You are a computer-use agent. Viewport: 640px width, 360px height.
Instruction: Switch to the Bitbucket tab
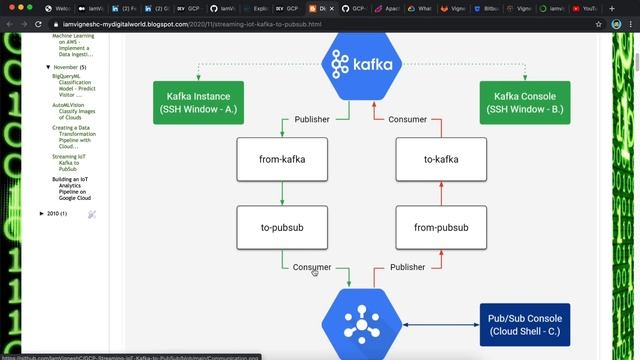click(x=485, y=9)
